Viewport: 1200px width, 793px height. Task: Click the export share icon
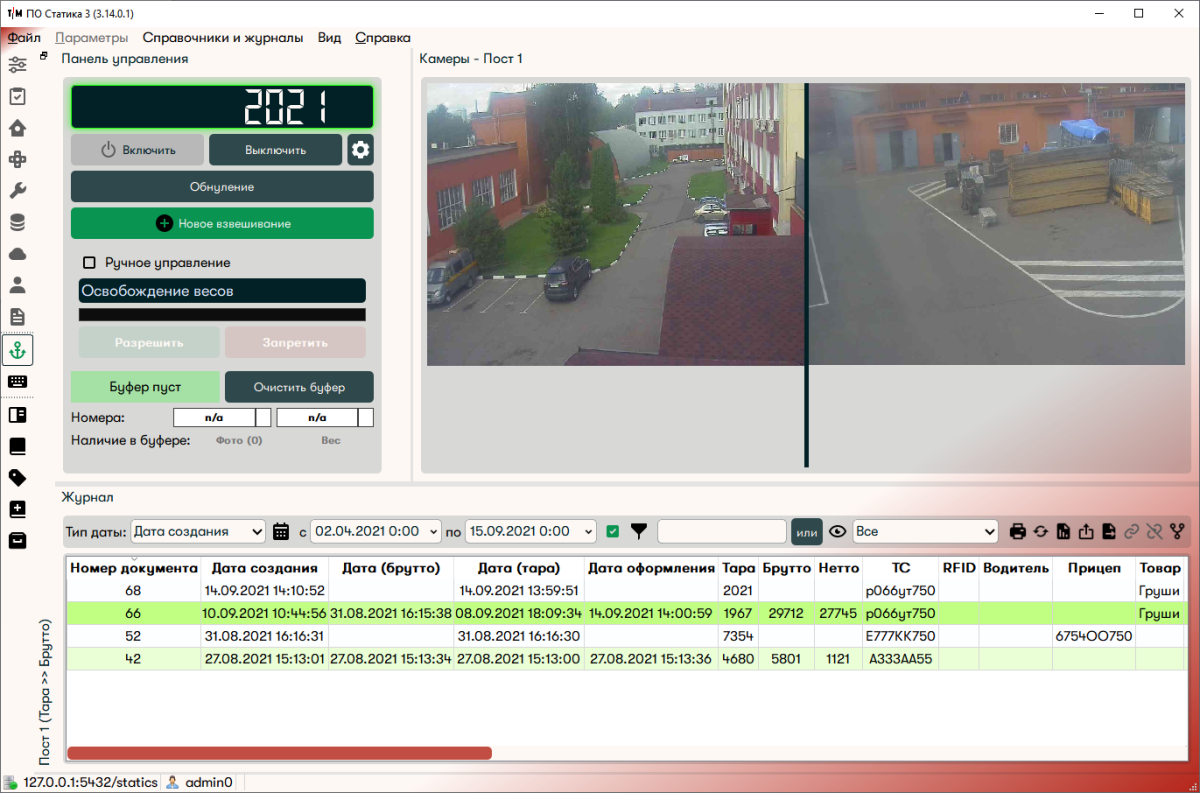coord(1086,532)
